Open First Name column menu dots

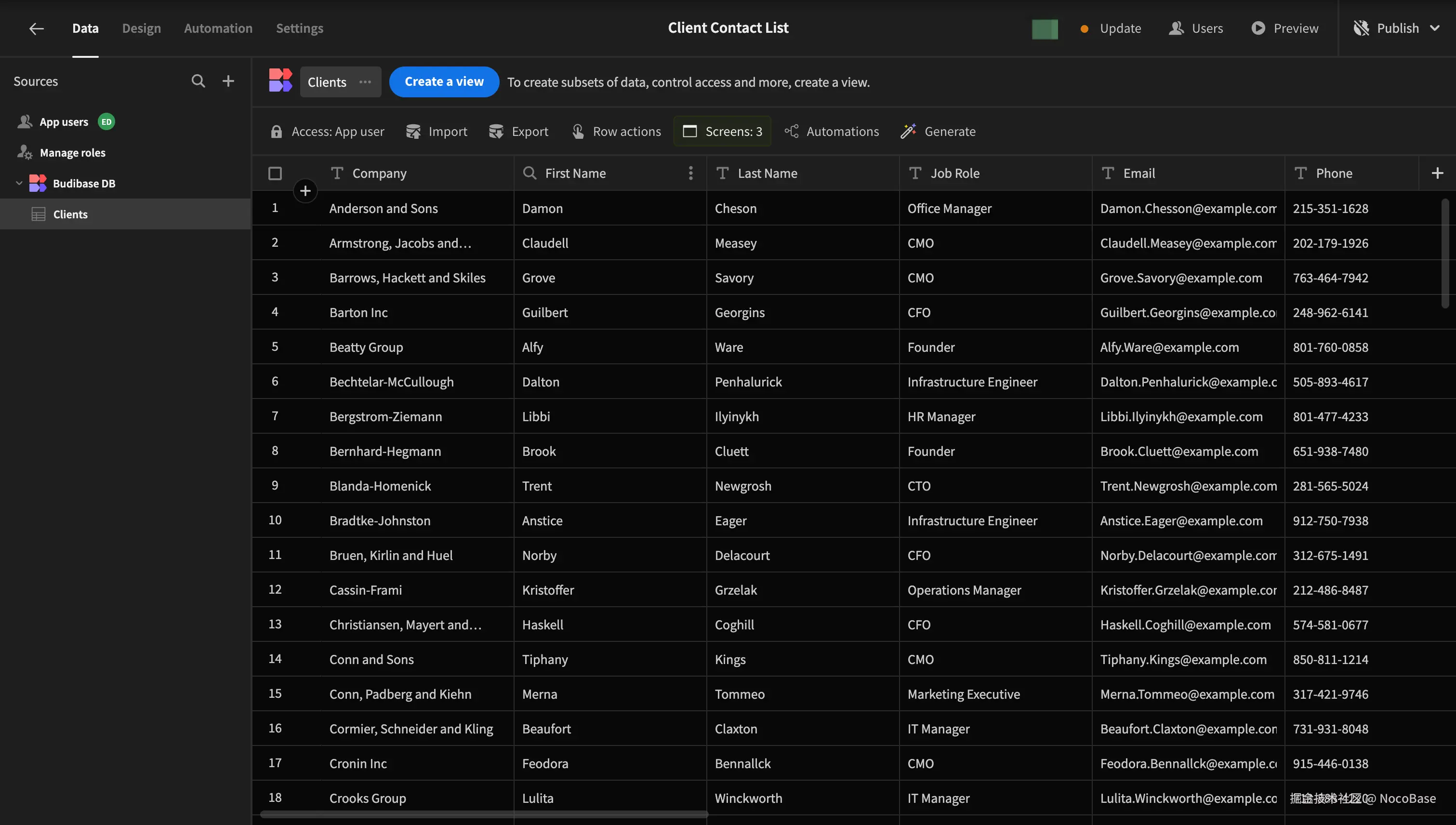click(x=690, y=173)
